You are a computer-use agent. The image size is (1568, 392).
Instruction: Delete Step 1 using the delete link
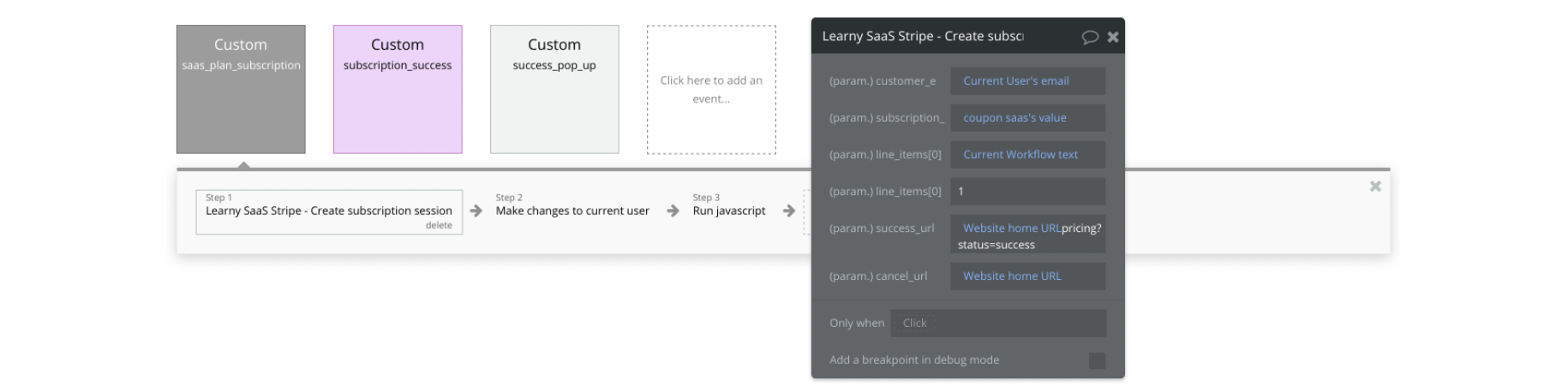pos(439,225)
